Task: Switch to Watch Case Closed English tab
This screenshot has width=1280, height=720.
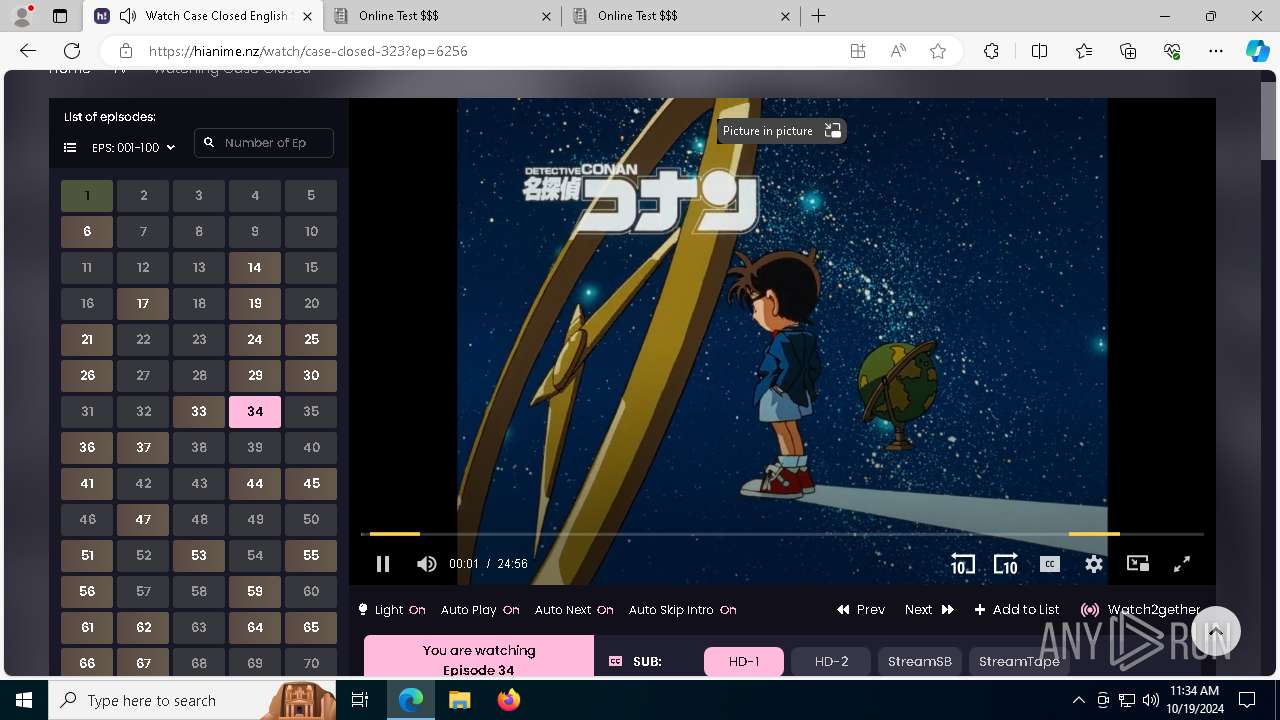Action: coord(204,16)
